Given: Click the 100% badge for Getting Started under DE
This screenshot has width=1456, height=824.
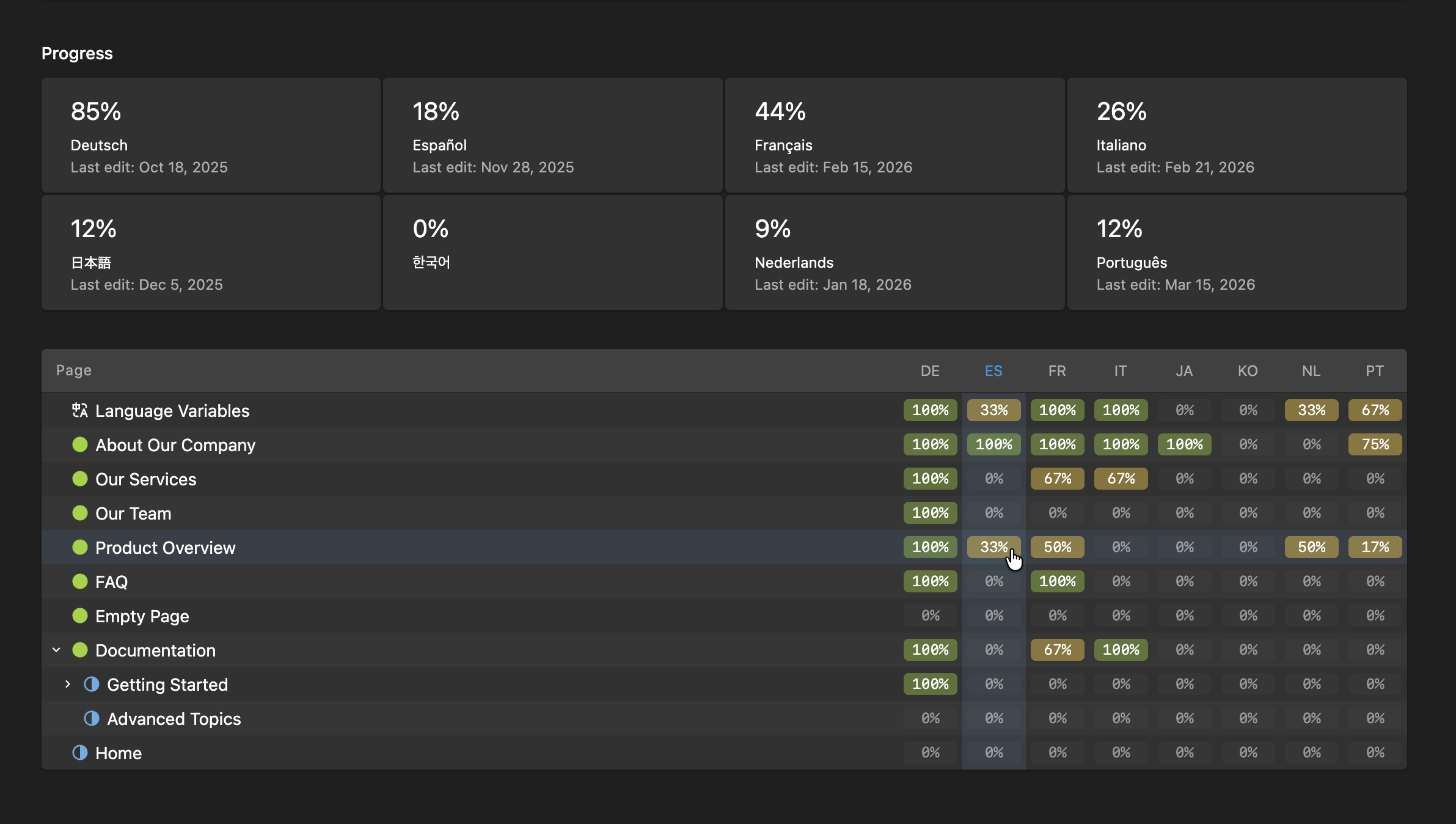Looking at the screenshot, I should pos(929,684).
